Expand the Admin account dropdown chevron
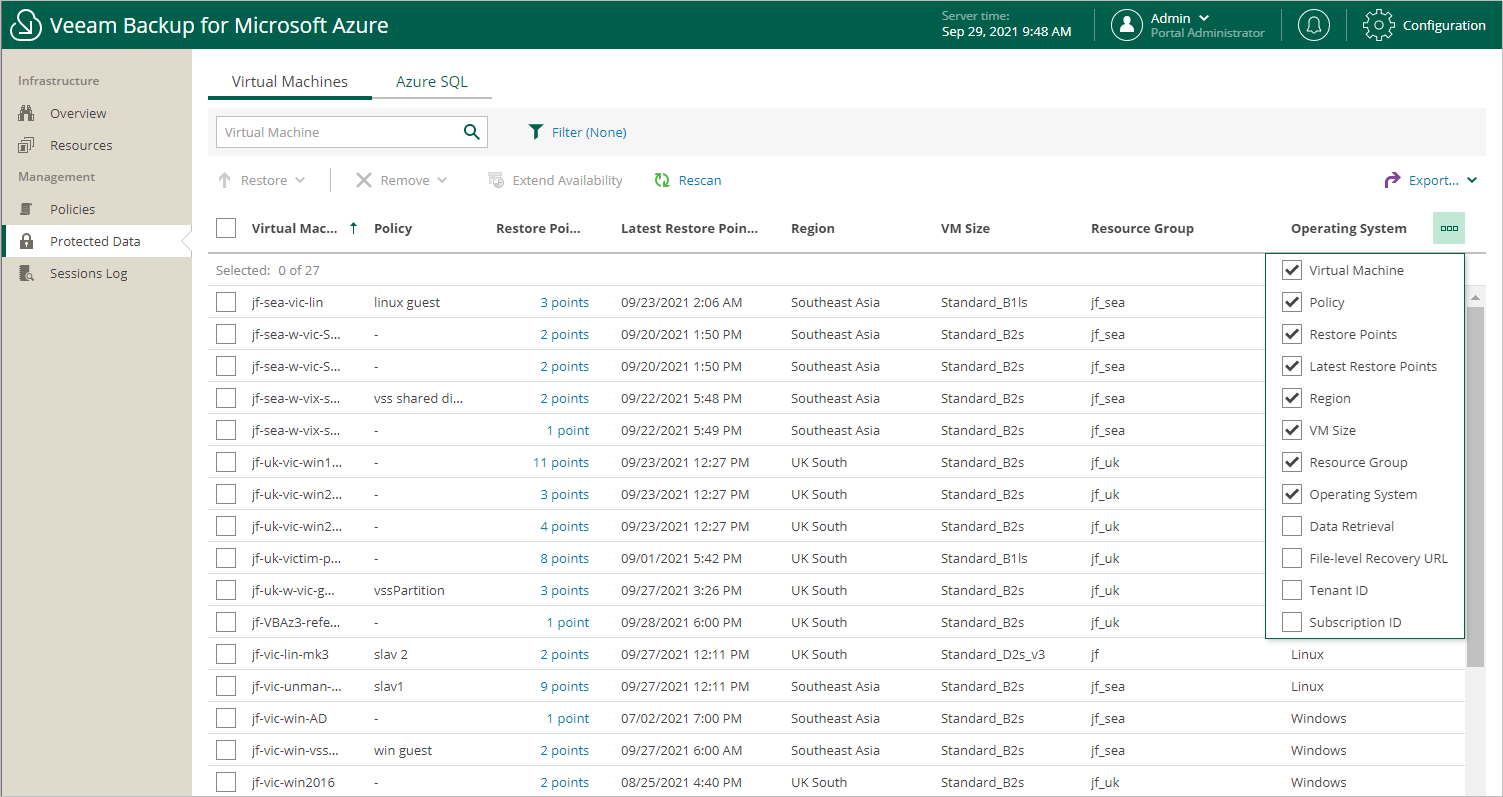The height and width of the screenshot is (797, 1503). 1204,18
